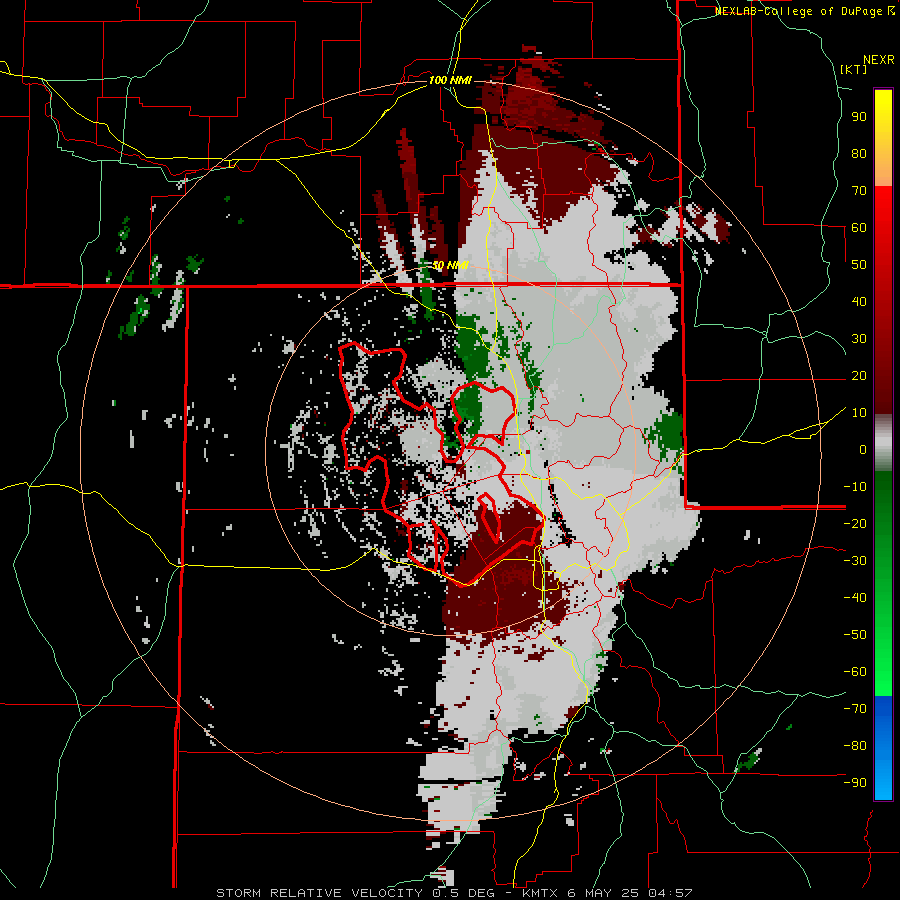
Task: Click the NEXR text above the legend
Action: coord(878,60)
